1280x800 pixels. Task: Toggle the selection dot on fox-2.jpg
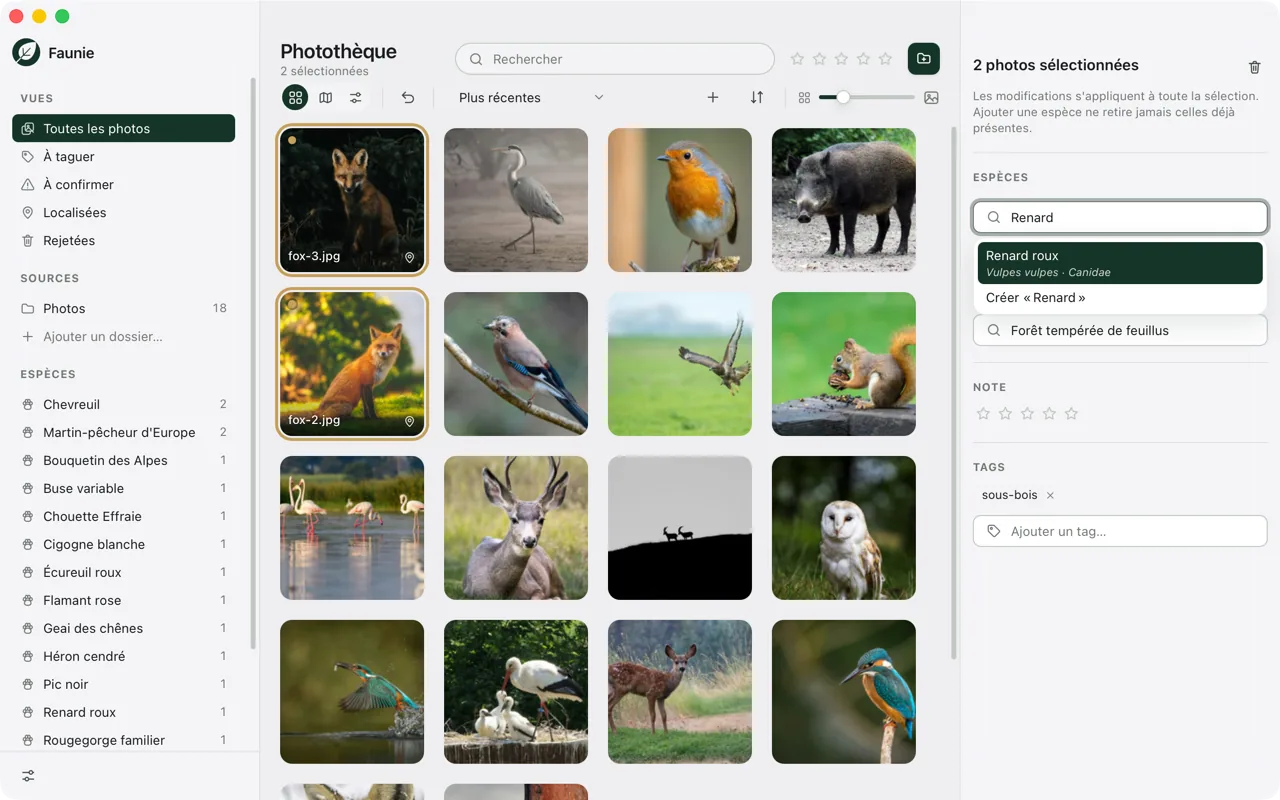(292, 304)
